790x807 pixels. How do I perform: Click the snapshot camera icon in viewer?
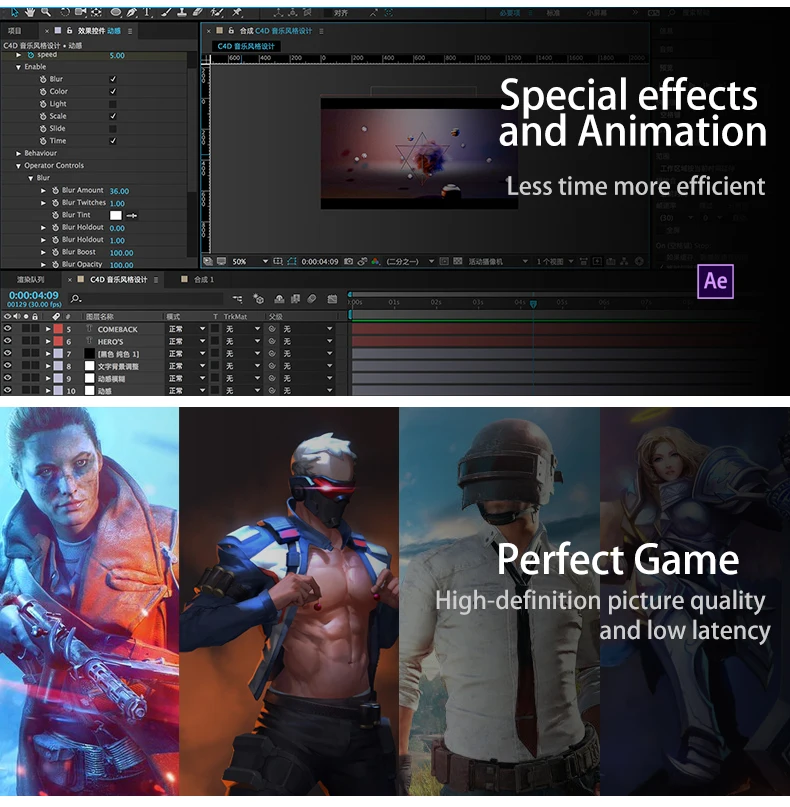point(348,261)
